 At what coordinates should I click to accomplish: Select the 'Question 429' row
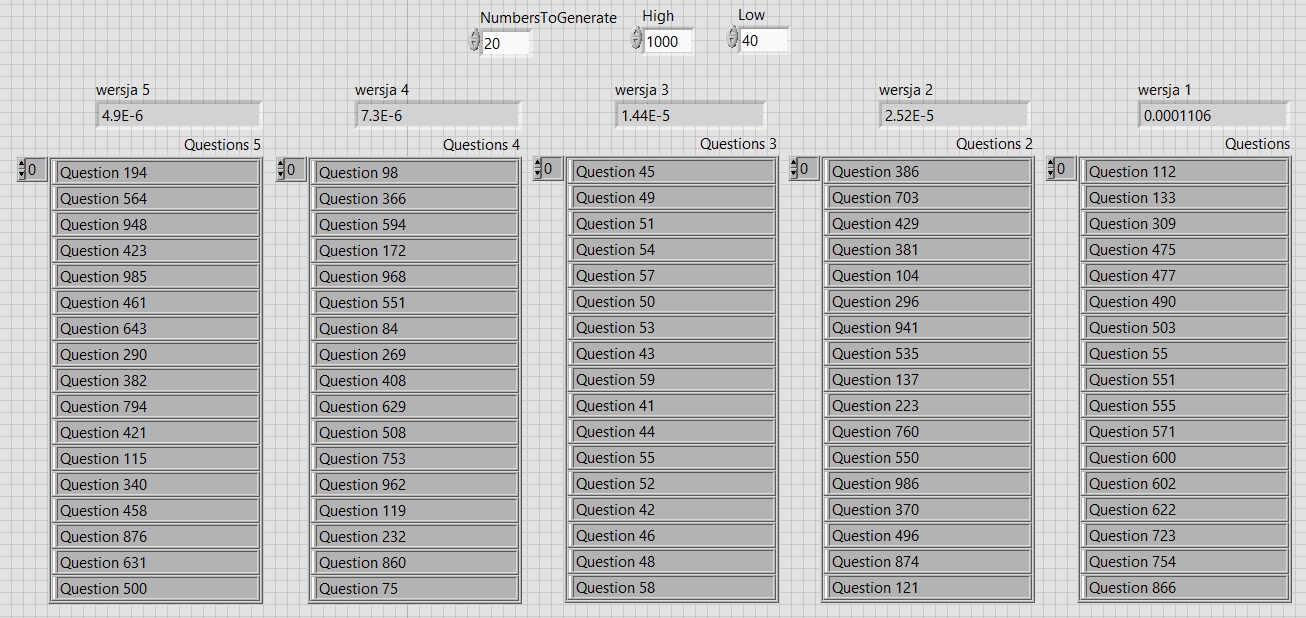[x=929, y=223]
